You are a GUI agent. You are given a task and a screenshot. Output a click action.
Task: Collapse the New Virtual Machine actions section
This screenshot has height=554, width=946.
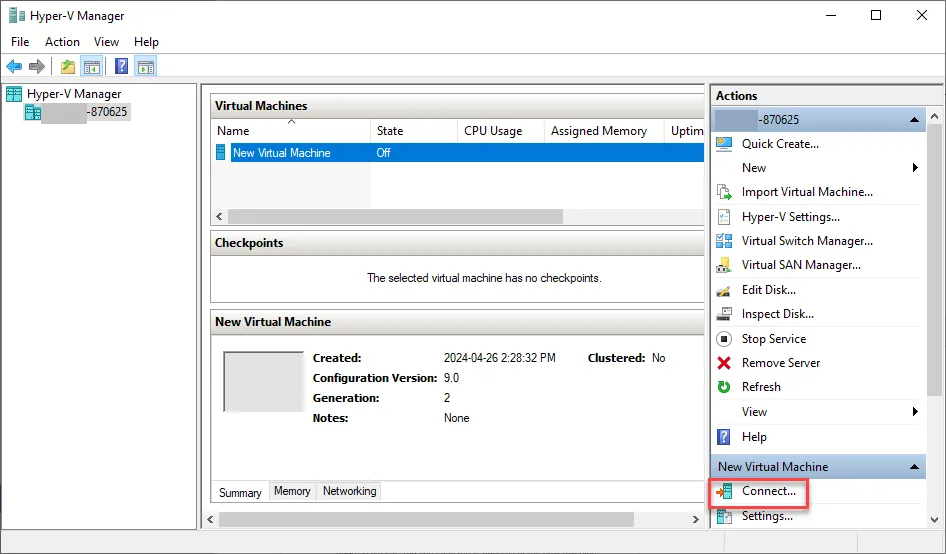(914, 466)
